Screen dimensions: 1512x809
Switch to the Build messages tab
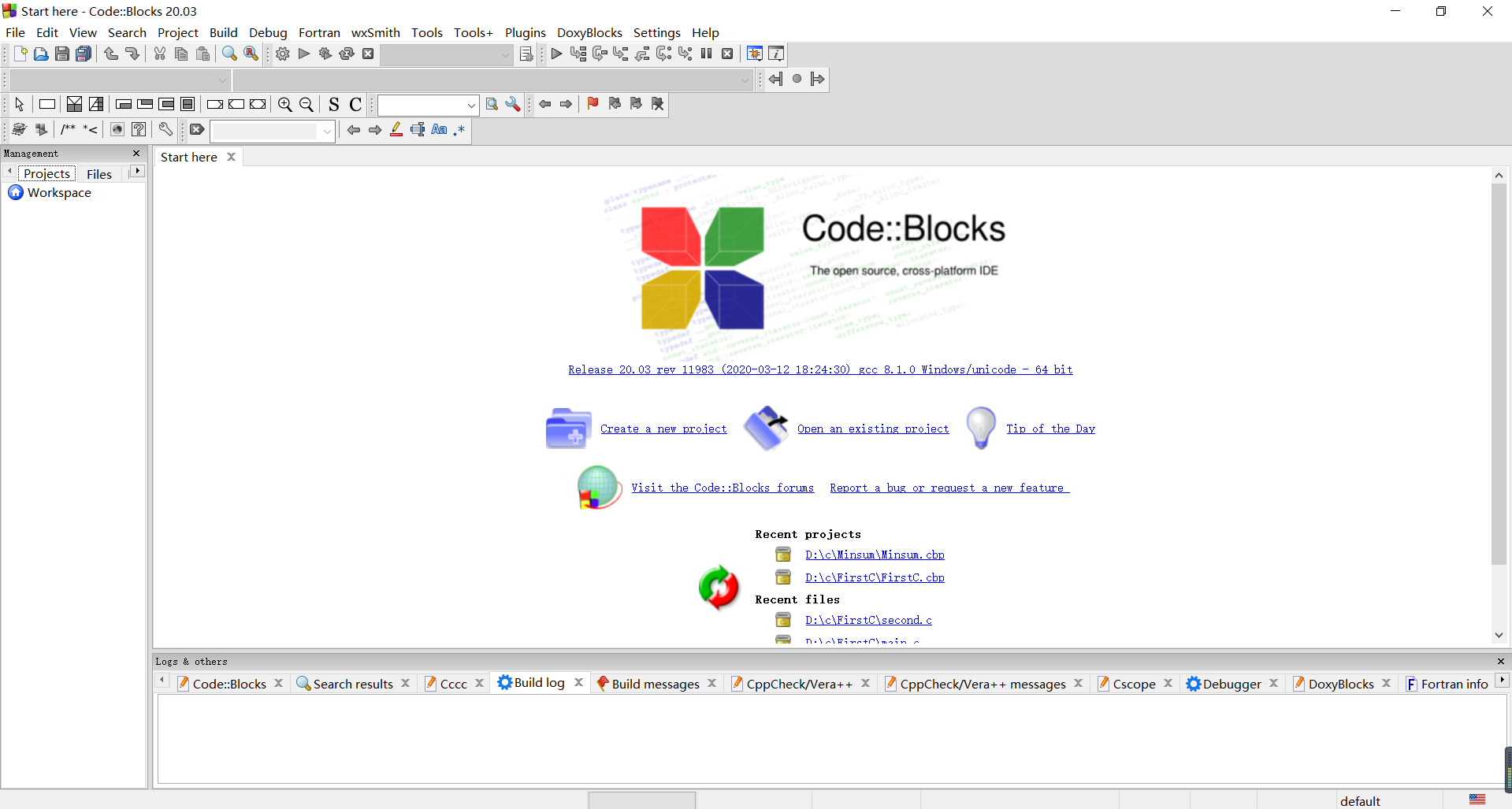pyautogui.click(x=656, y=684)
